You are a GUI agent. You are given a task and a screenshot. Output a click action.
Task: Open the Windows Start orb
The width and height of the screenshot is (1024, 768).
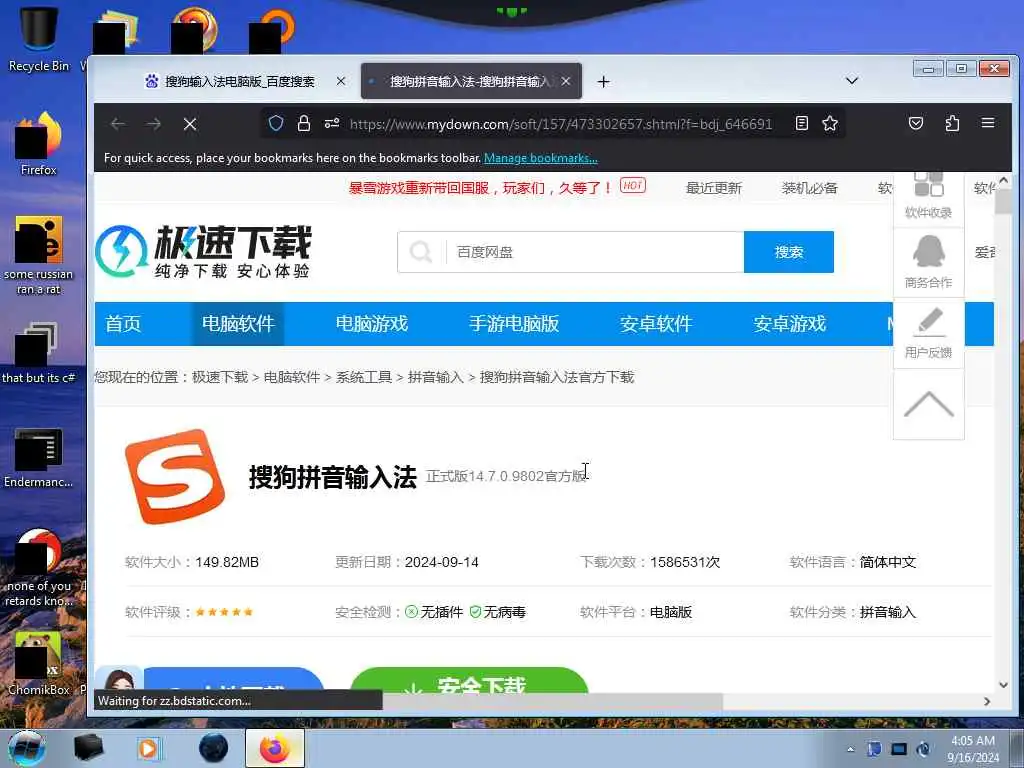27,748
